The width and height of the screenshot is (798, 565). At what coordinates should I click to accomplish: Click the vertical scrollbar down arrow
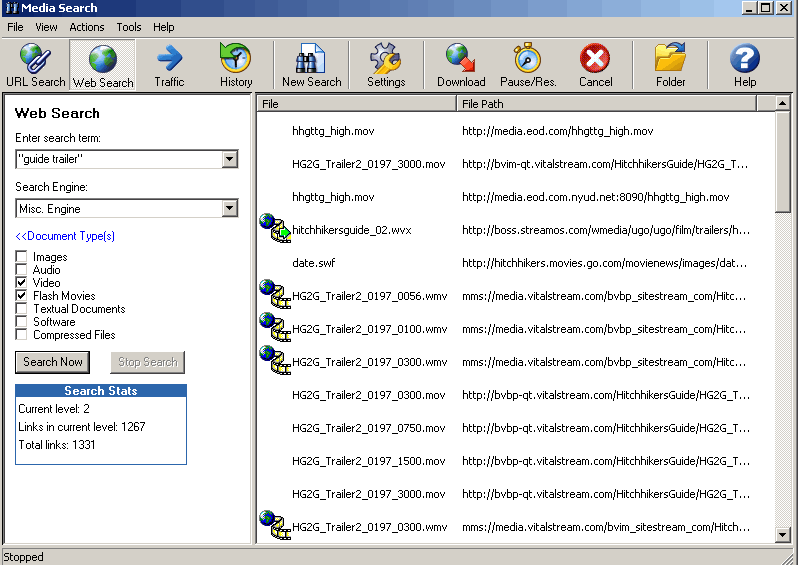[783, 535]
